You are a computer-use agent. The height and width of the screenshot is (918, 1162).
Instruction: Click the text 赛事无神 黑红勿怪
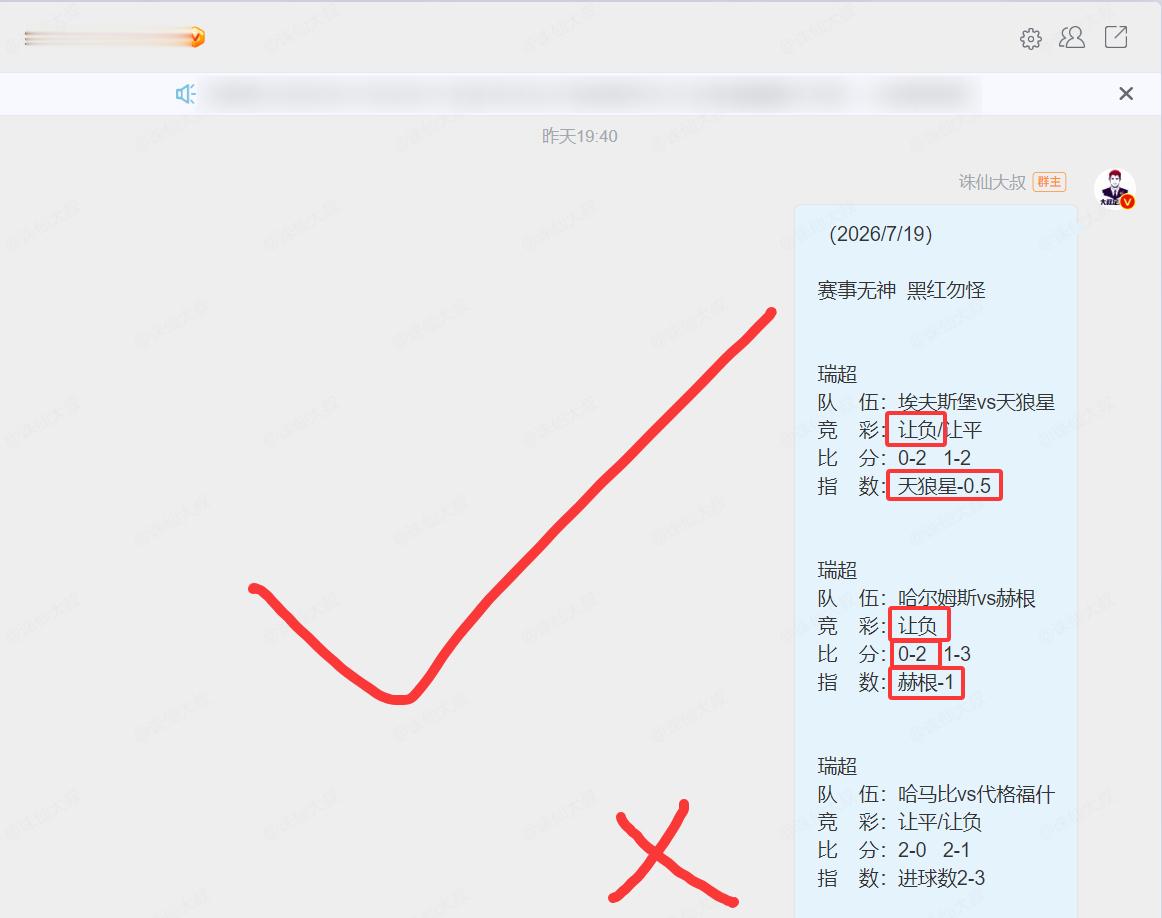(x=901, y=290)
